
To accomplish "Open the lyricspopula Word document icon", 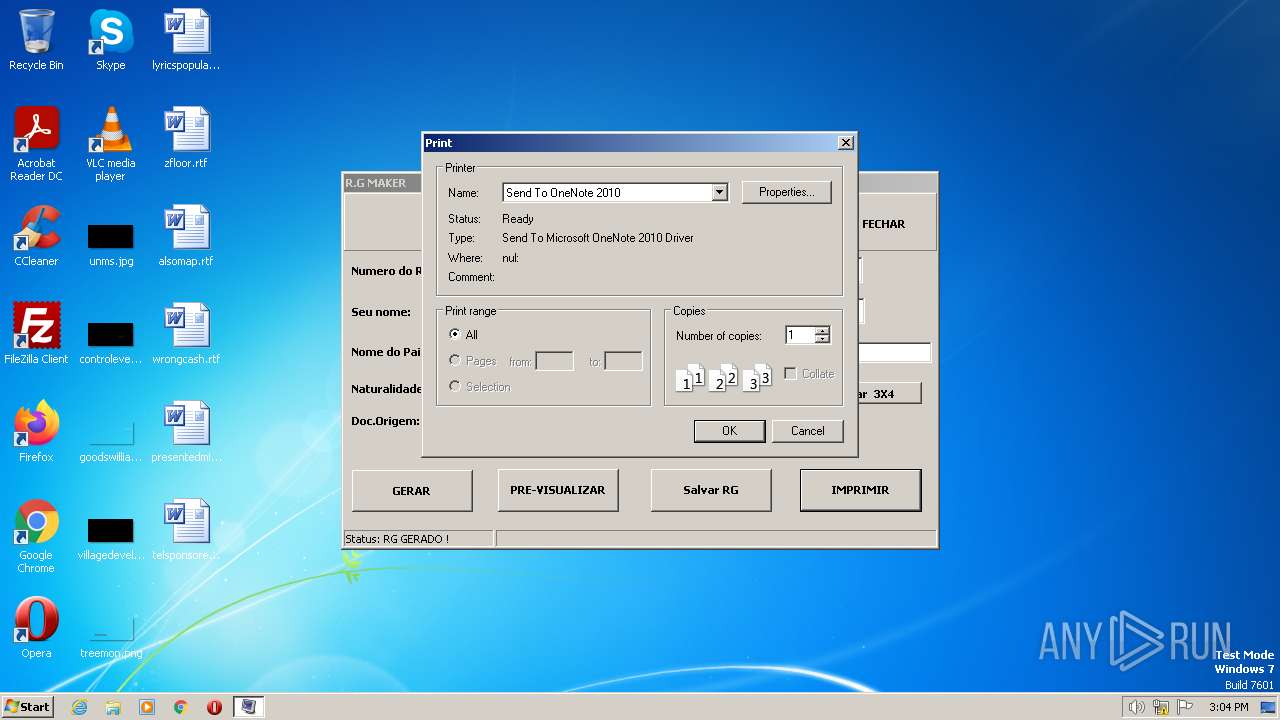I will (x=186, y=40).
